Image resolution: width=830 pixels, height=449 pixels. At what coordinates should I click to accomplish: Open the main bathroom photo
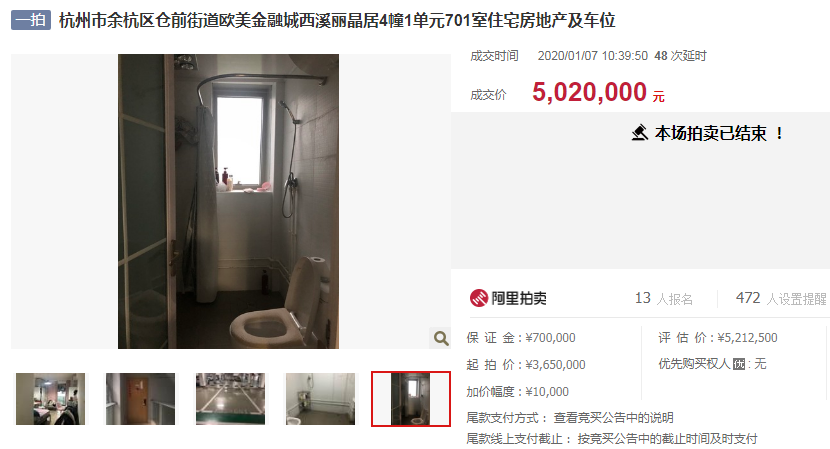228,201
